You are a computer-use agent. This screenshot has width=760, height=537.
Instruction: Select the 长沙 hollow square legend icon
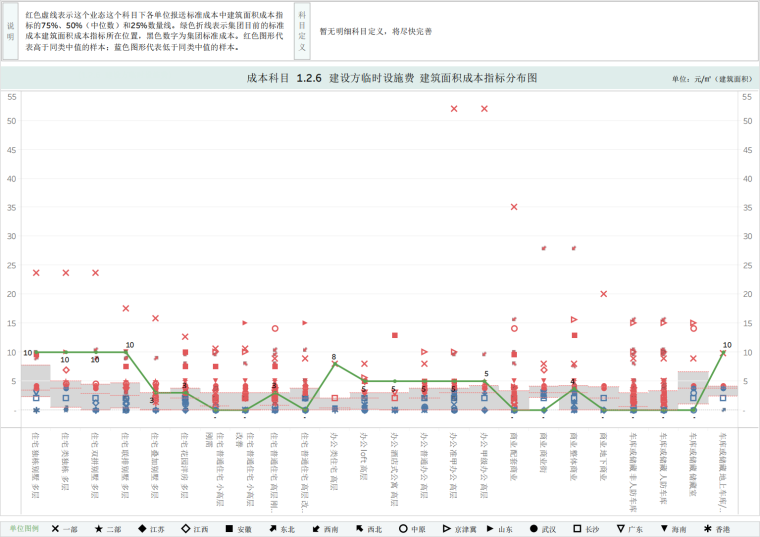tap(577, 528)
